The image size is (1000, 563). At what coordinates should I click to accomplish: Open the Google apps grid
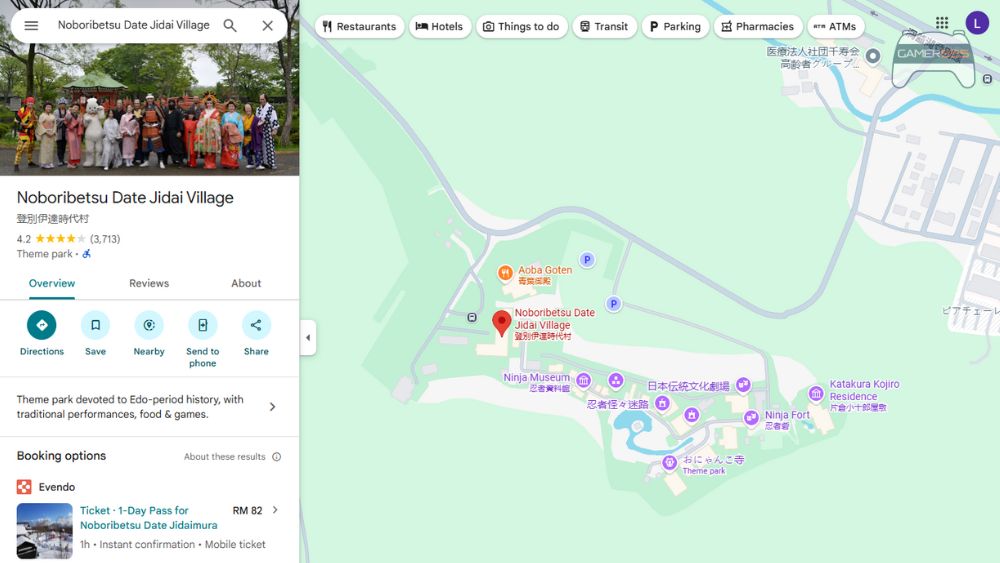click(941, 23)
